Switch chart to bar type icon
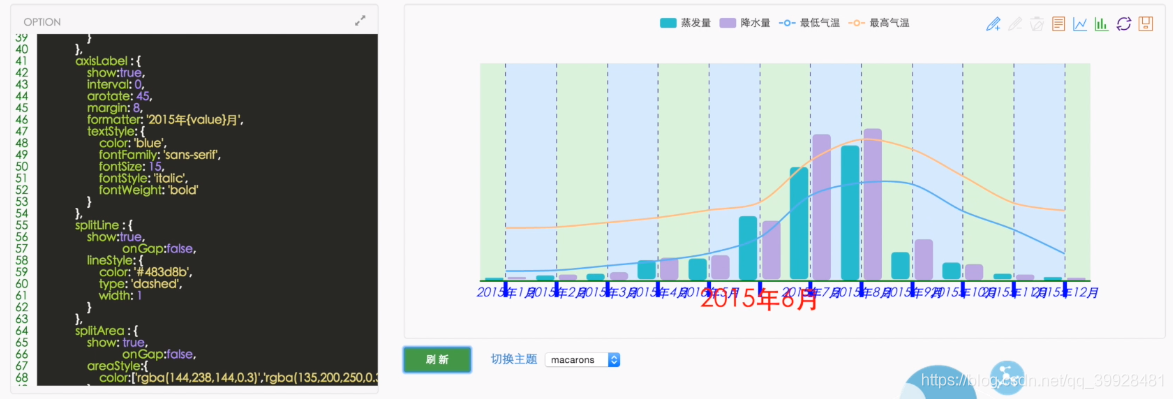The image size is (1173, 399). coord(1101,24)
